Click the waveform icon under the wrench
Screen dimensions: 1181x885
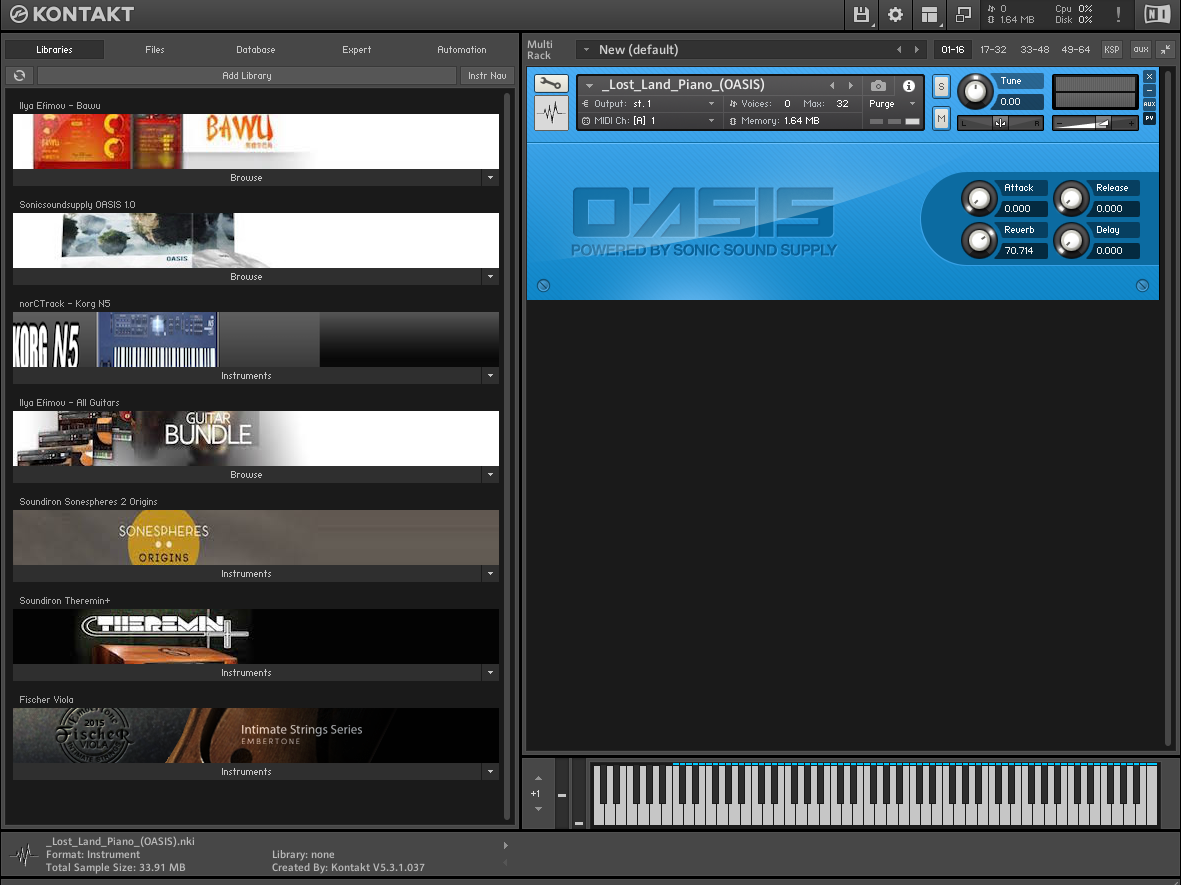pos(551,114)
